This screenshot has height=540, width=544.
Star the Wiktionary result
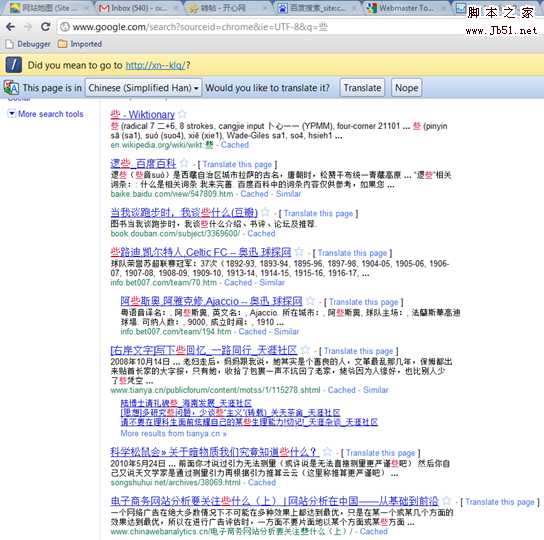(182, 114)
